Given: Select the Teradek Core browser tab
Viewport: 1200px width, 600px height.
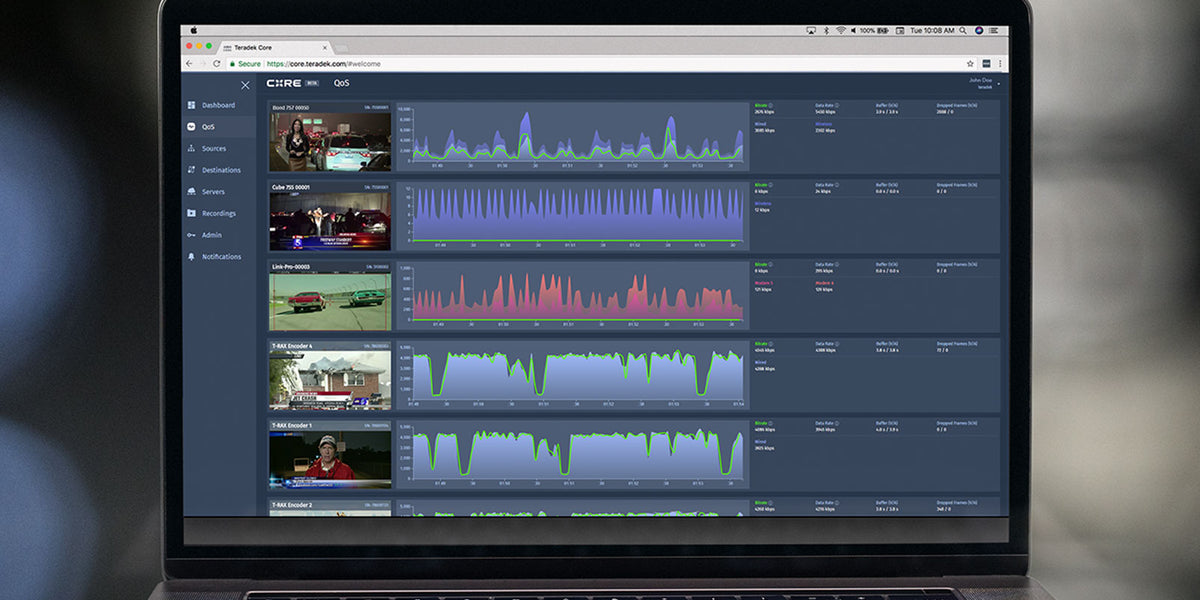Looking at the screenshot, I should pos(275,47).
